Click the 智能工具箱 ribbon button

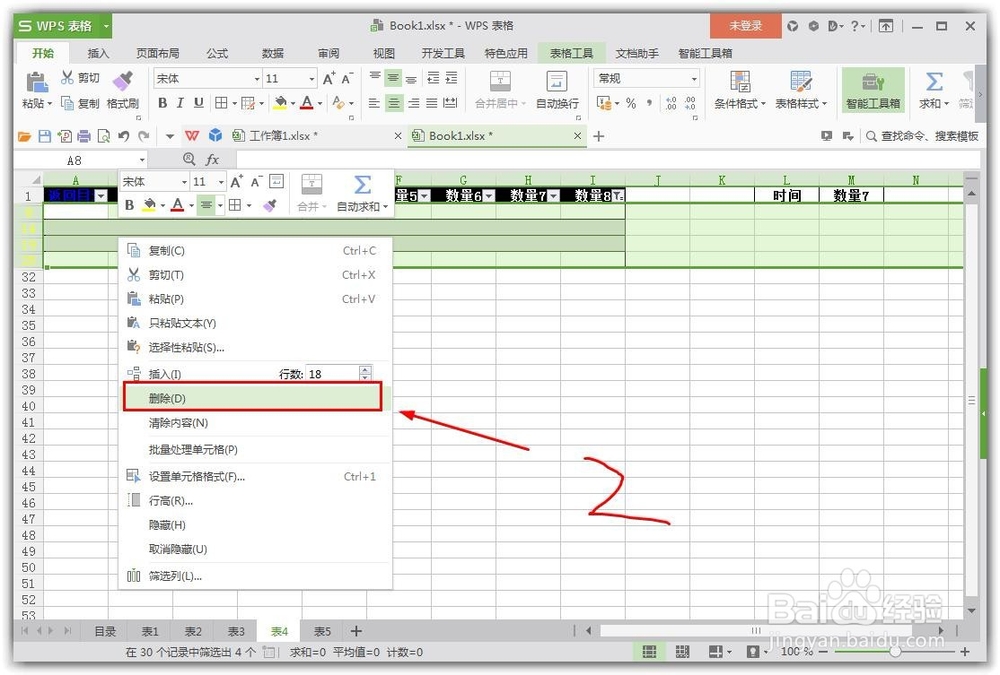coord(873,90)
